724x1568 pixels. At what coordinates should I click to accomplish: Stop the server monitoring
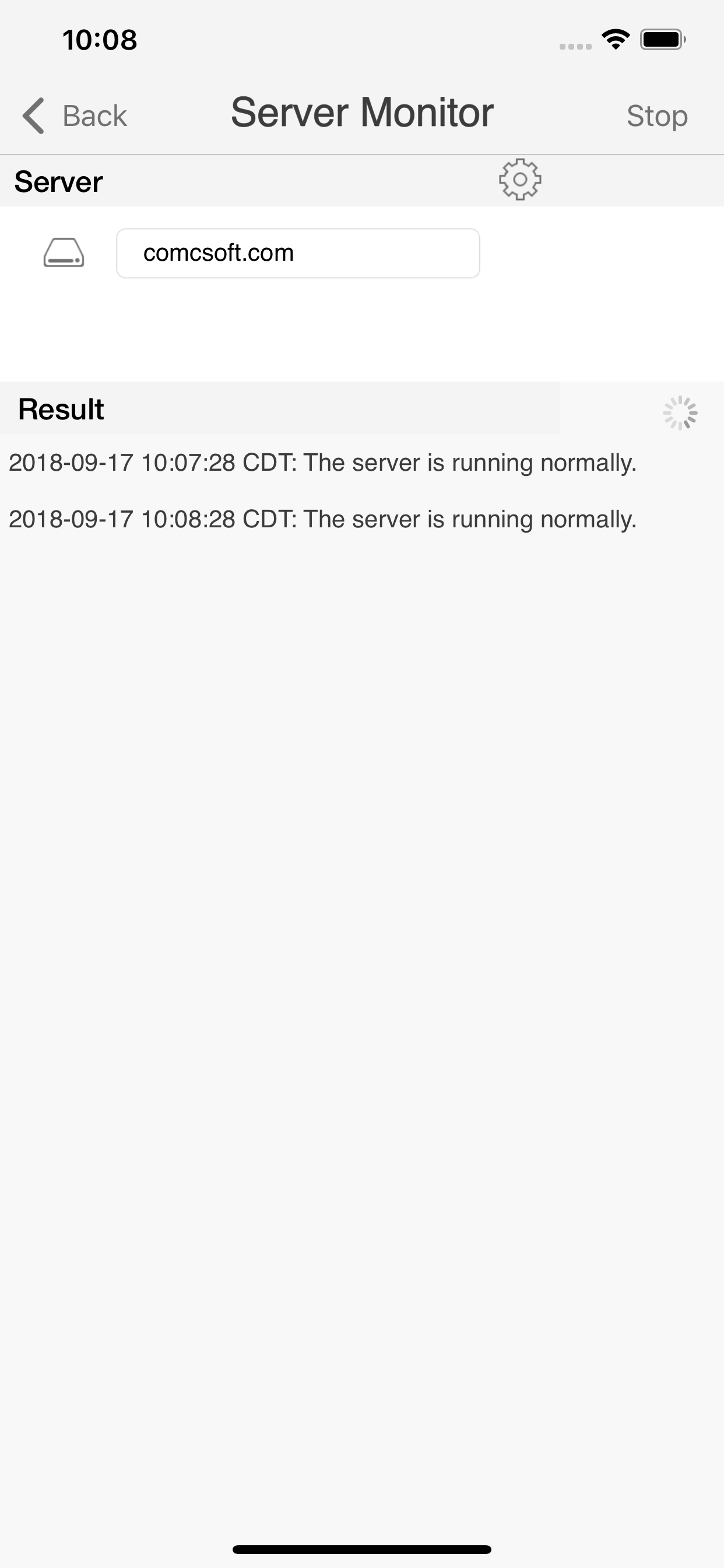tap(657, 116)
